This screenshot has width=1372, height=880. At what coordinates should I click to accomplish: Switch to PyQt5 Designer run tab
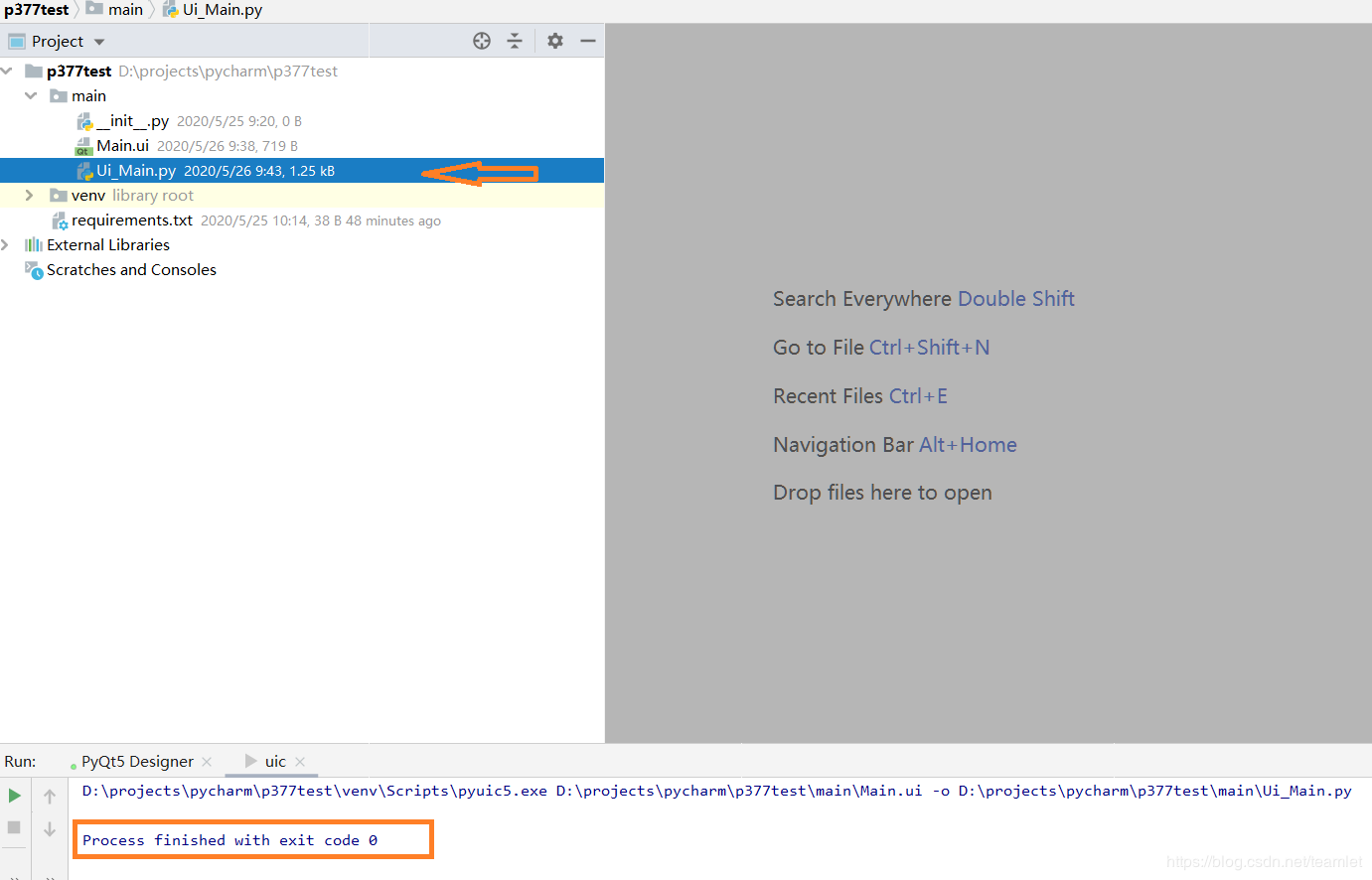(137, 762)
